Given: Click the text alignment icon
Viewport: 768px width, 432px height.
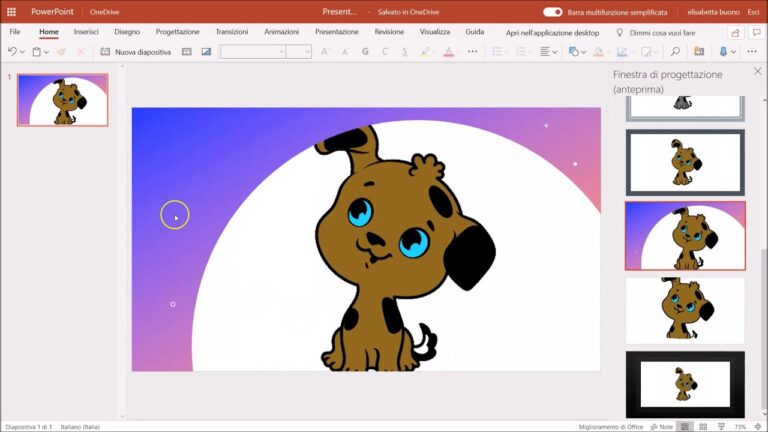Looking at the screenshot, I should tap(545, 51).
